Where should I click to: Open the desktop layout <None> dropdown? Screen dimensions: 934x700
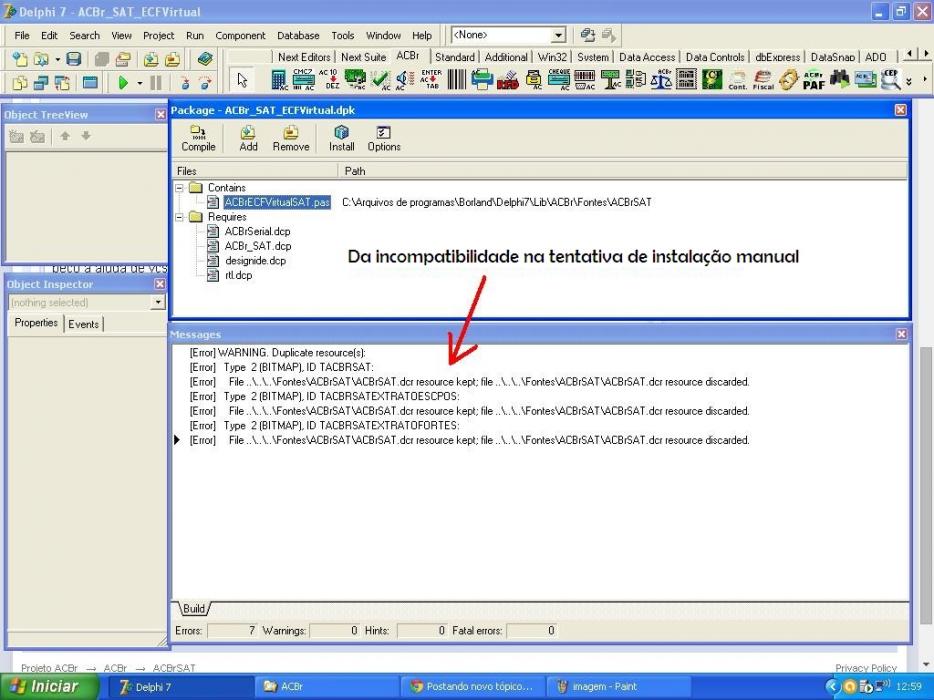pos(558,35)
